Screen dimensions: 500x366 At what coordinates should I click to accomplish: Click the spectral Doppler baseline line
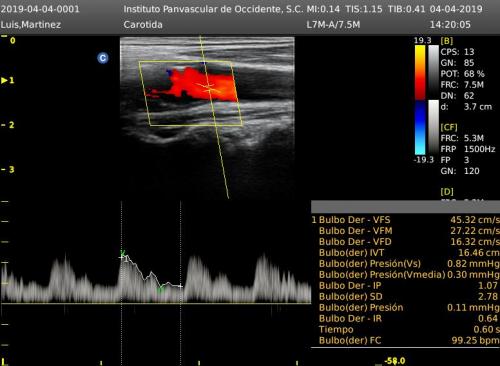pos(156,303)
